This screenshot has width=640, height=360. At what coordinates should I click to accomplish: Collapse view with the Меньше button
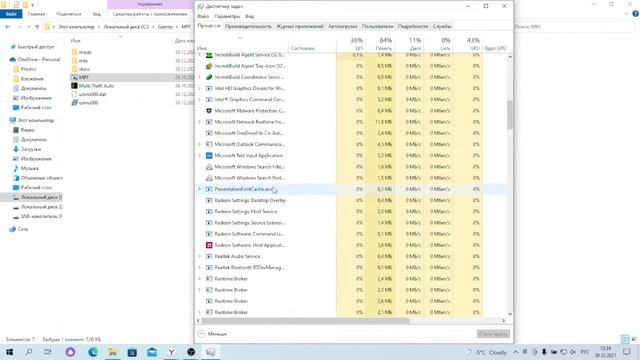tap(212, 334)
